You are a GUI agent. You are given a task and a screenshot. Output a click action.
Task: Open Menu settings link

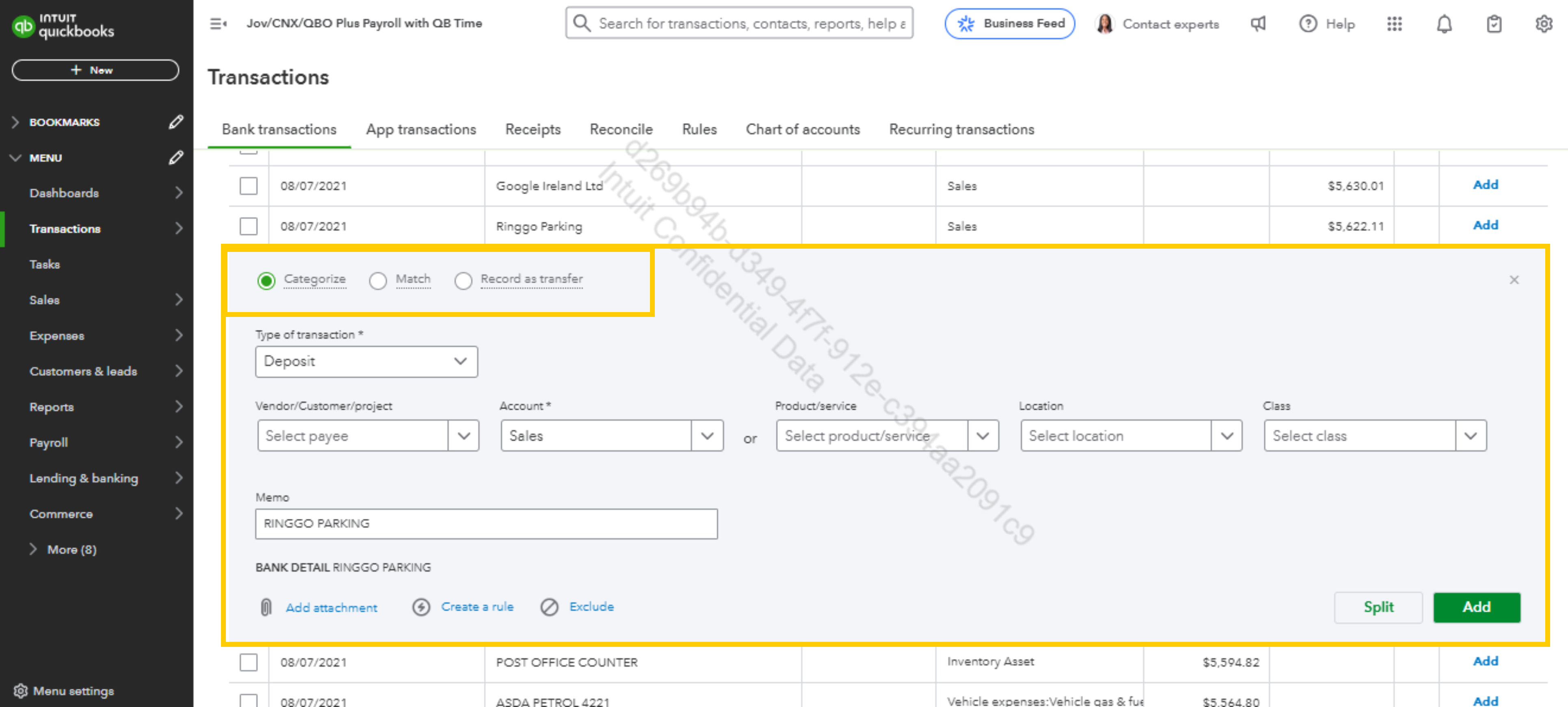coord(74,691)
